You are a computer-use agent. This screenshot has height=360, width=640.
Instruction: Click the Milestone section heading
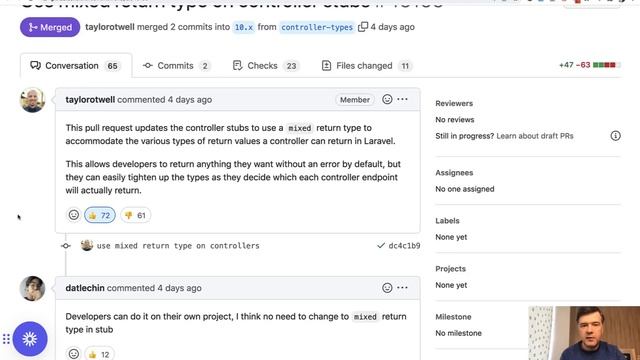pyautogui.click(x=453, y=317)
